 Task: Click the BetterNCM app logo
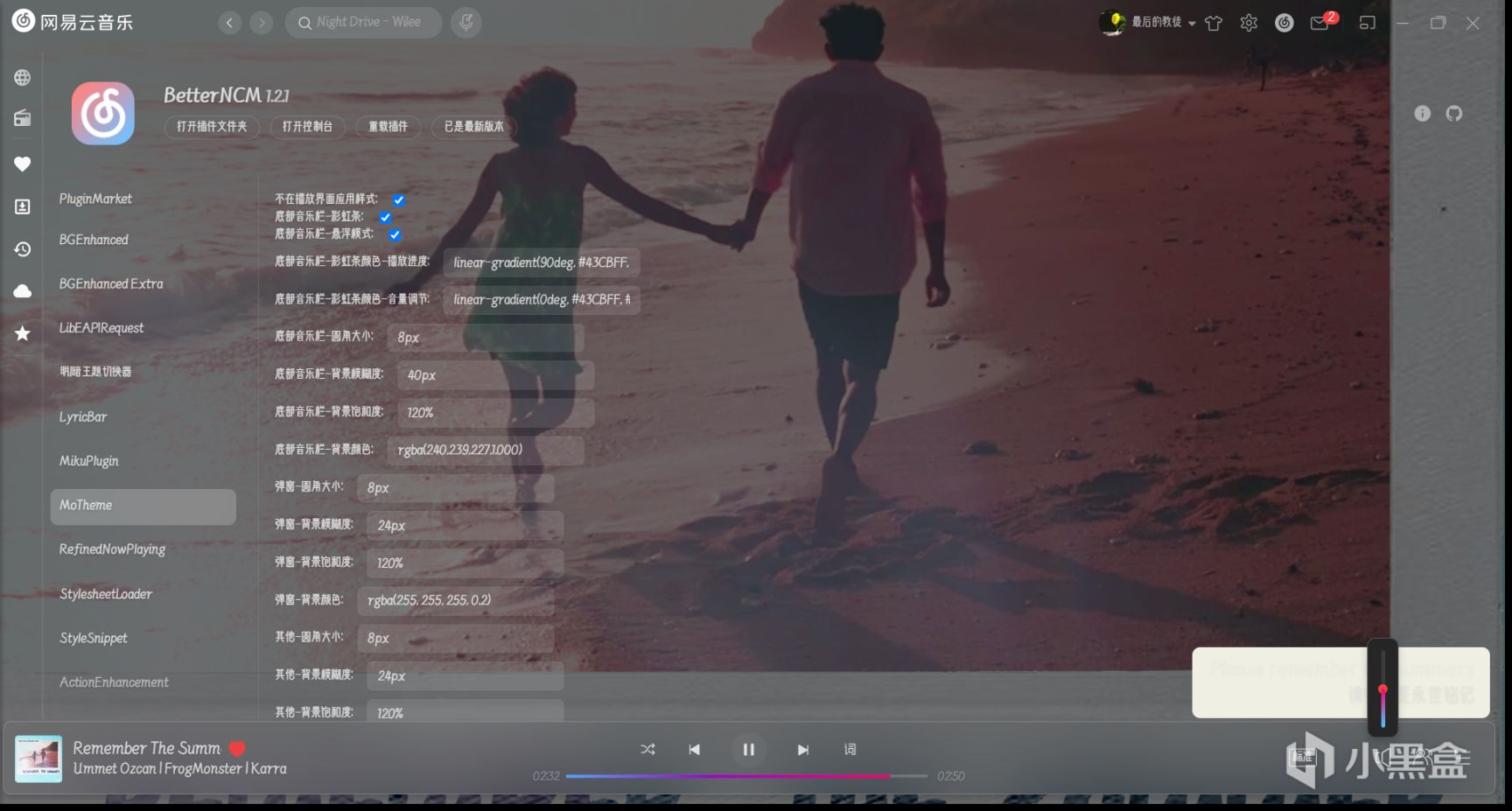click(103, 113)
